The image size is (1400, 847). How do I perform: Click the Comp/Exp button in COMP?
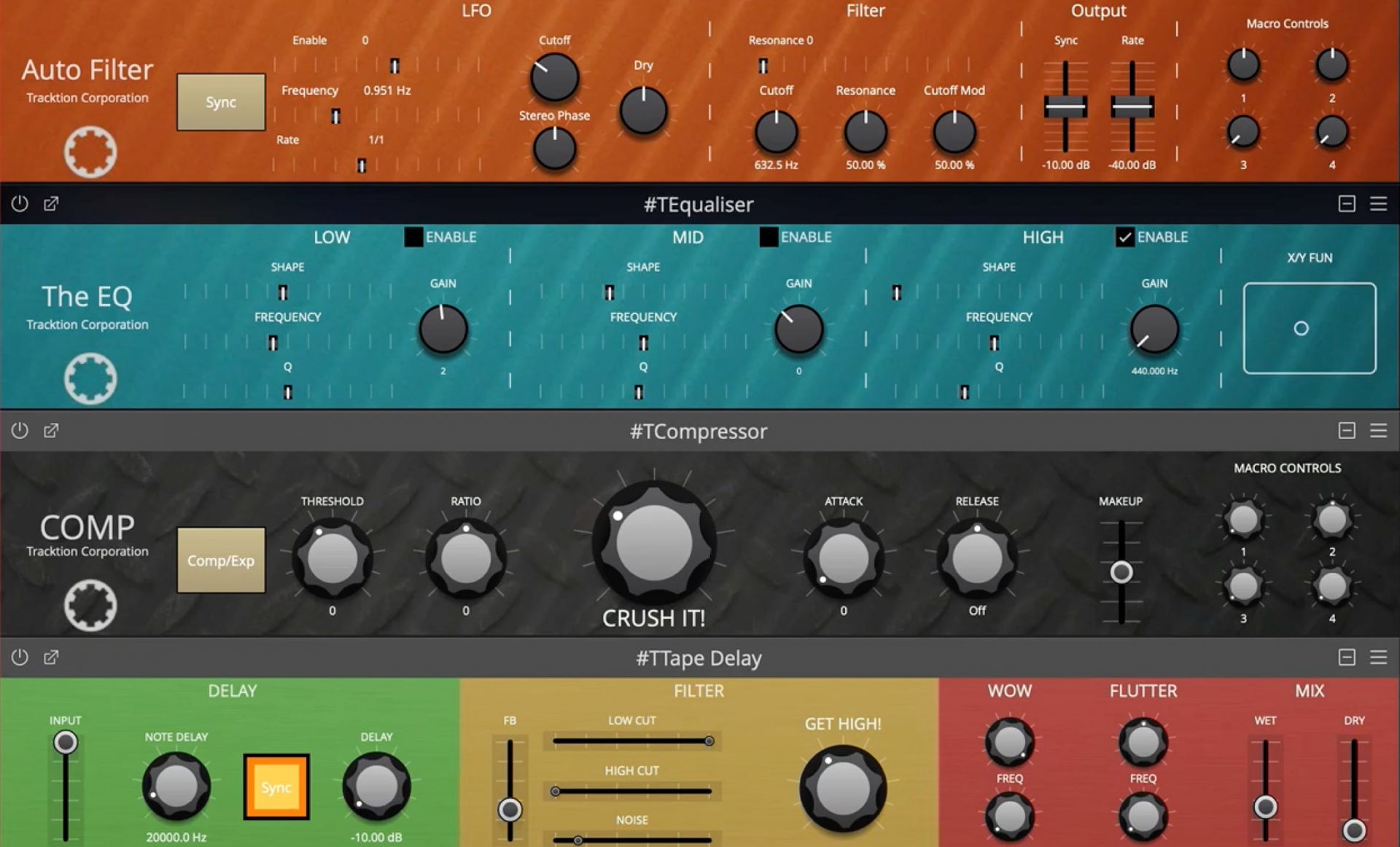pyautogui.click(x=221, y=560)
